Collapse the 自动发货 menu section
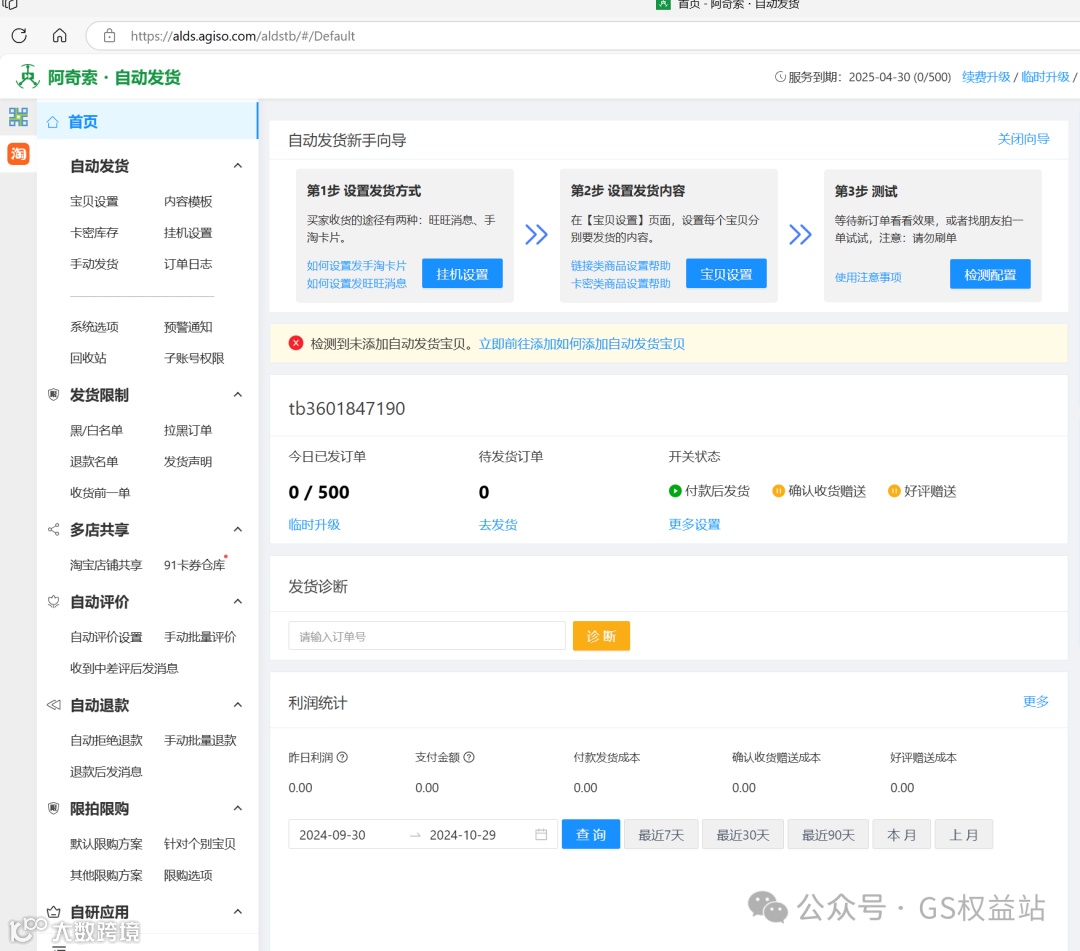 [238, 165]
